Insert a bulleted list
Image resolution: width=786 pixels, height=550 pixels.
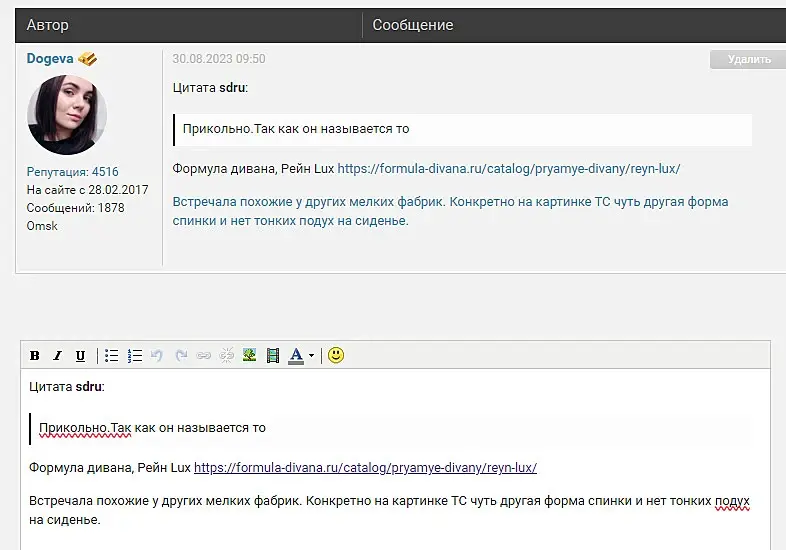[111, 355]
